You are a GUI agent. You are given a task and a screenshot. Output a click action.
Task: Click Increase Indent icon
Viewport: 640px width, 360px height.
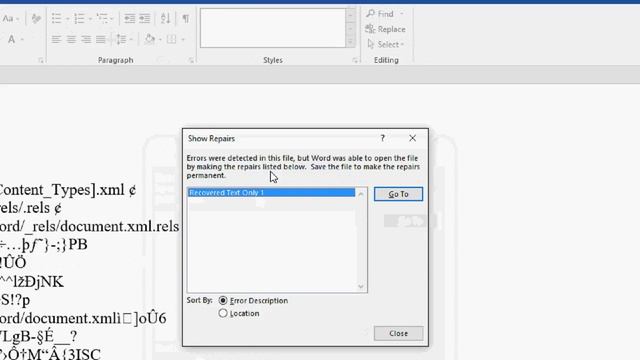pyautogui.click(x=144, y=18)
